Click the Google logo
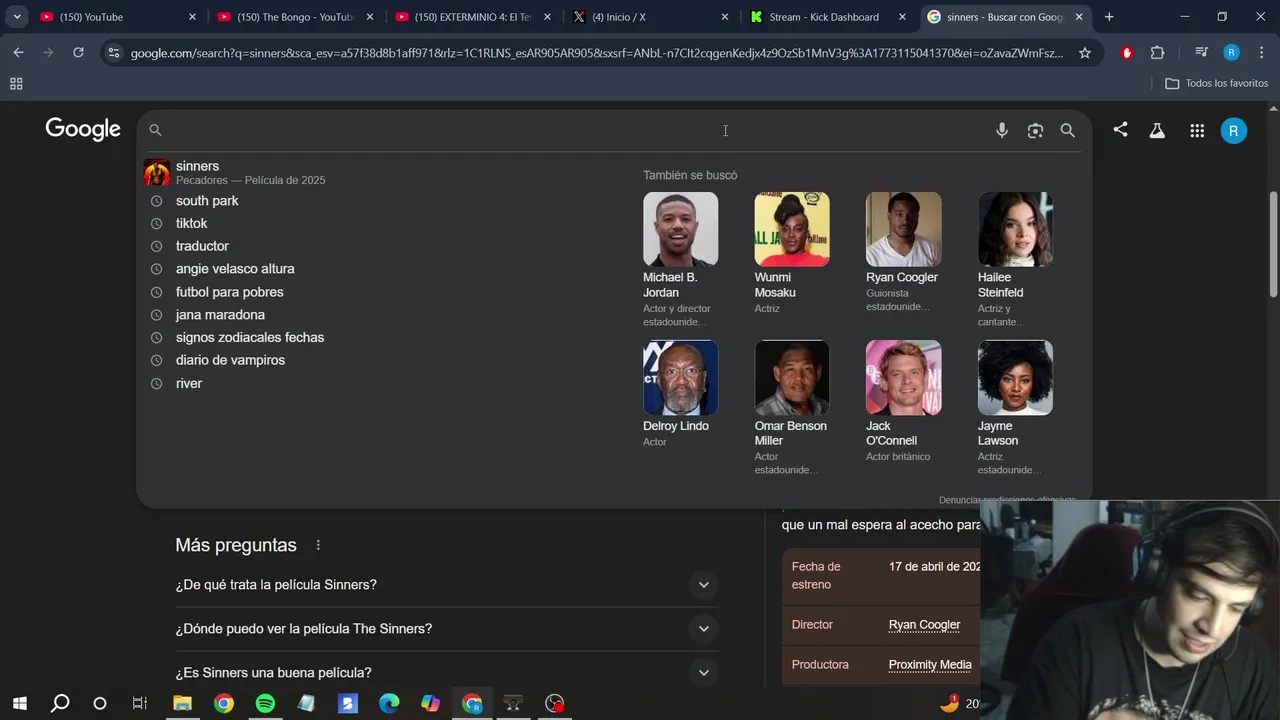Image resolution: width=1280 pixels, height=720 pixels. 83,129
